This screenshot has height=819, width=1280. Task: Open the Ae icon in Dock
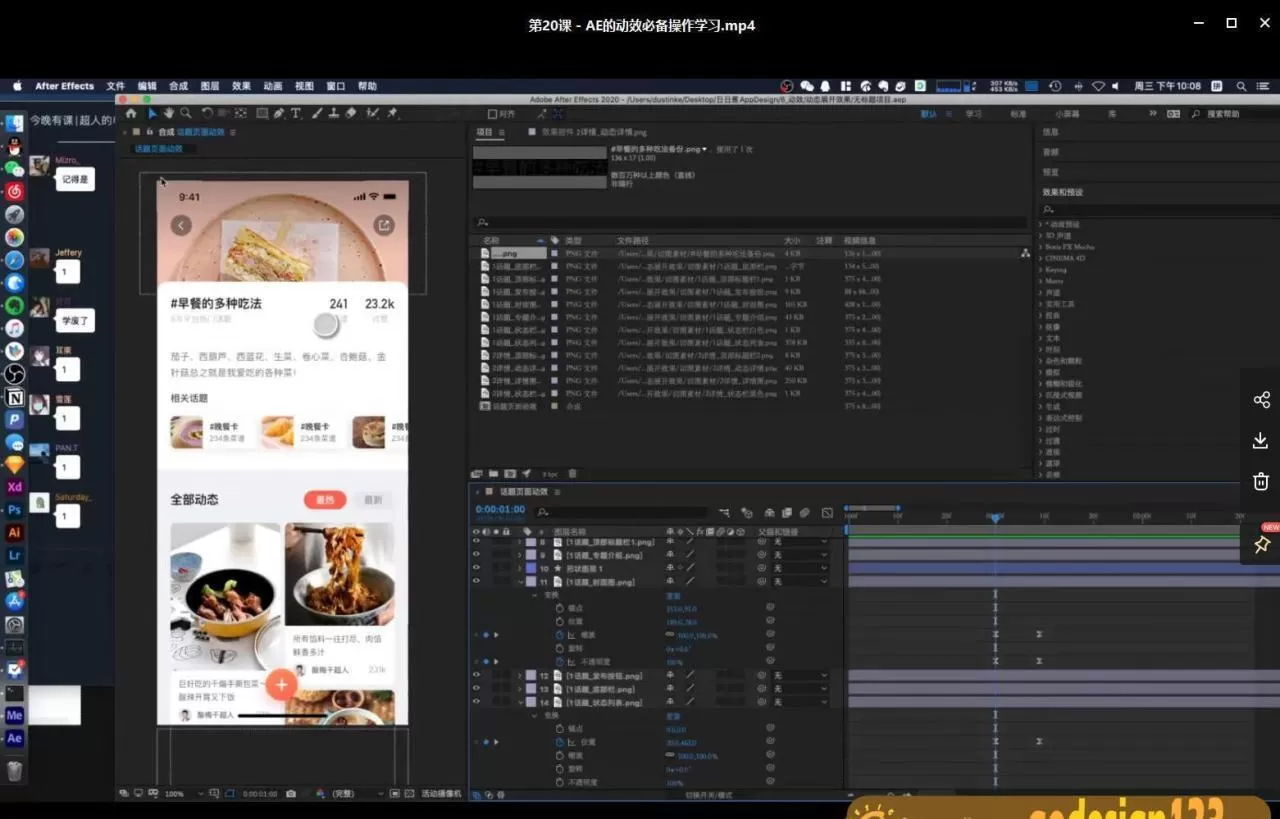coord(14,738)
